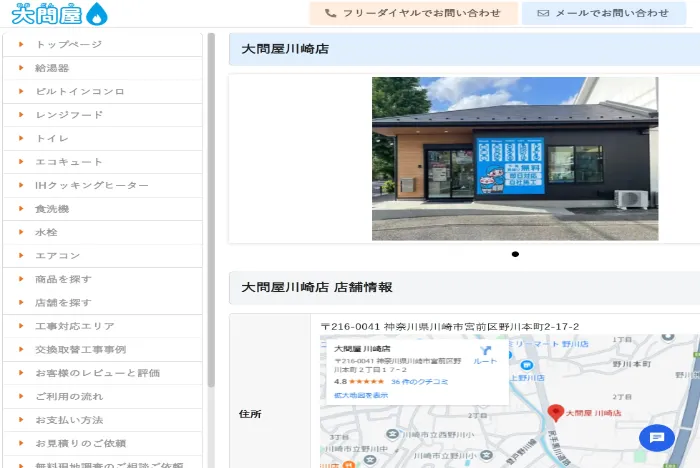Open the blue chat bubble widget
Viewport: 700px width, 468px height.
pyautogui.click(x=657, y=437)
